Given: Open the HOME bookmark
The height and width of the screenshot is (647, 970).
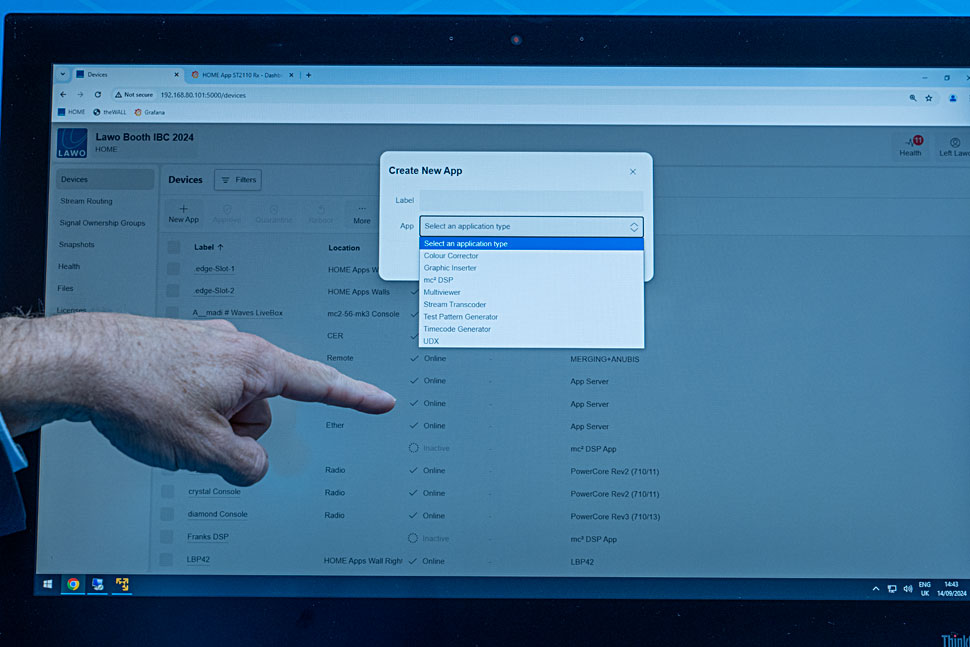Looking at the screenshot, I should tap(71, 112).
